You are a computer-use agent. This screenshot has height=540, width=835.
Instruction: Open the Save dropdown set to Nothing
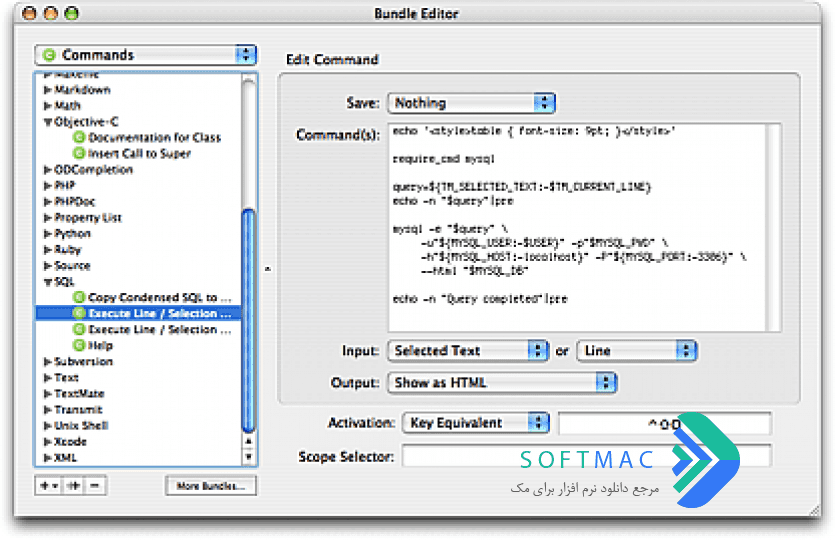tap(472, 103)
